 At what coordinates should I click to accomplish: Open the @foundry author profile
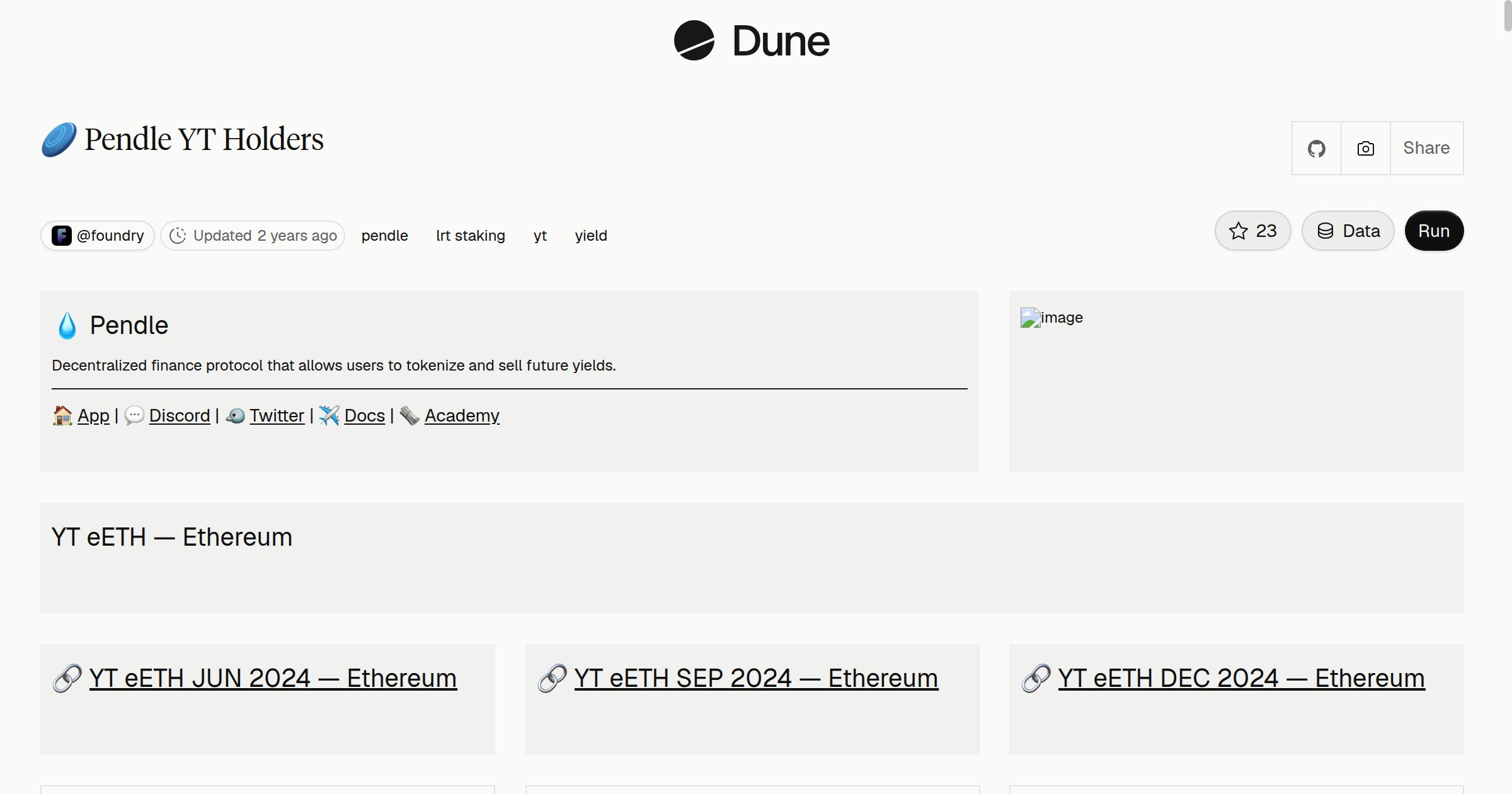click(x=98, y=236)
